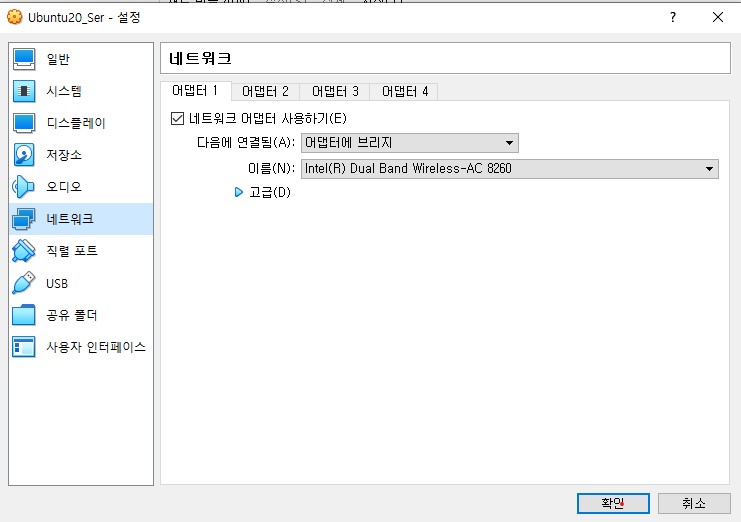Click the 이름(N): label
741x522 pixels.
tap(271, 168)
